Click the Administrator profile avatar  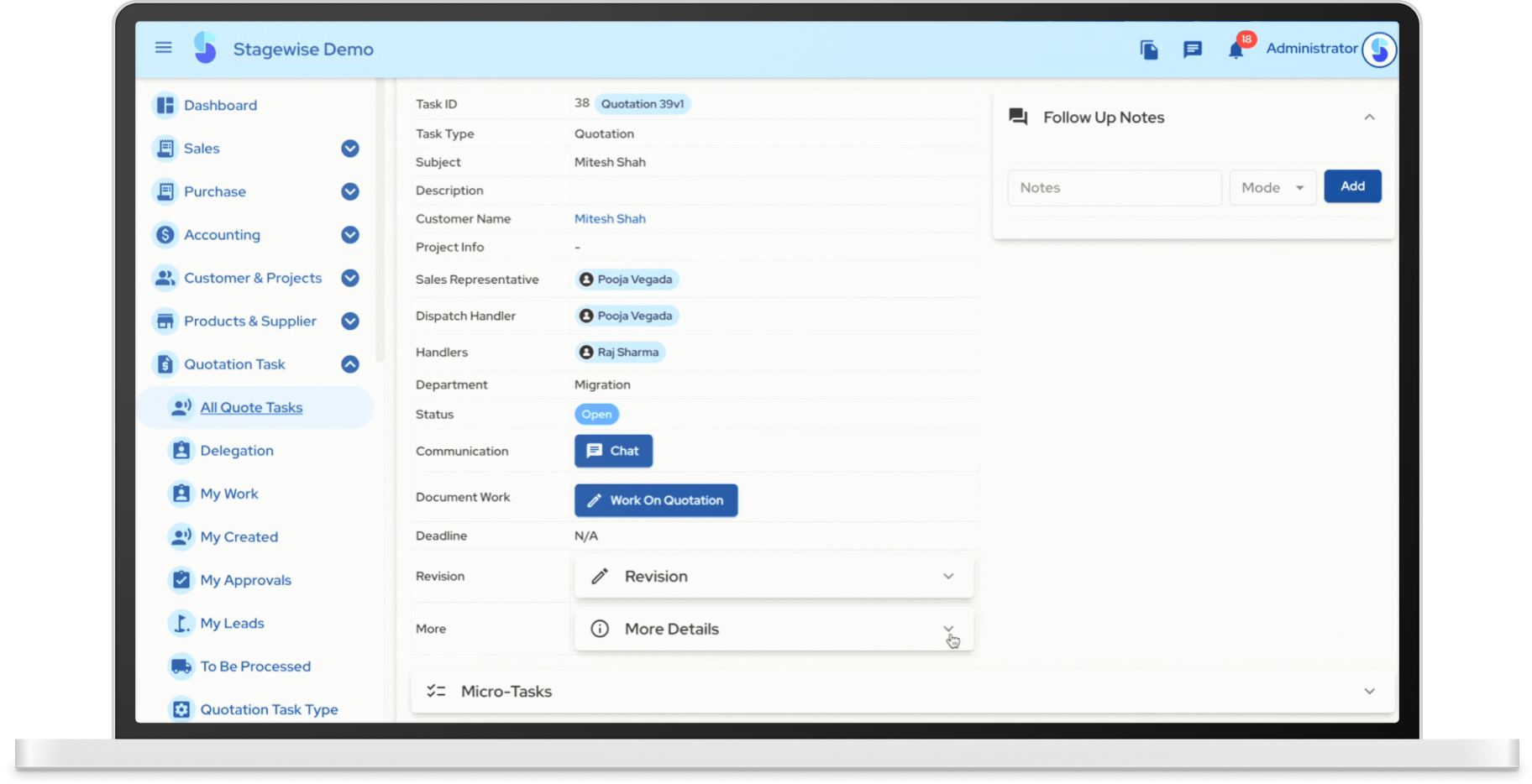[x=1378, y=50]
